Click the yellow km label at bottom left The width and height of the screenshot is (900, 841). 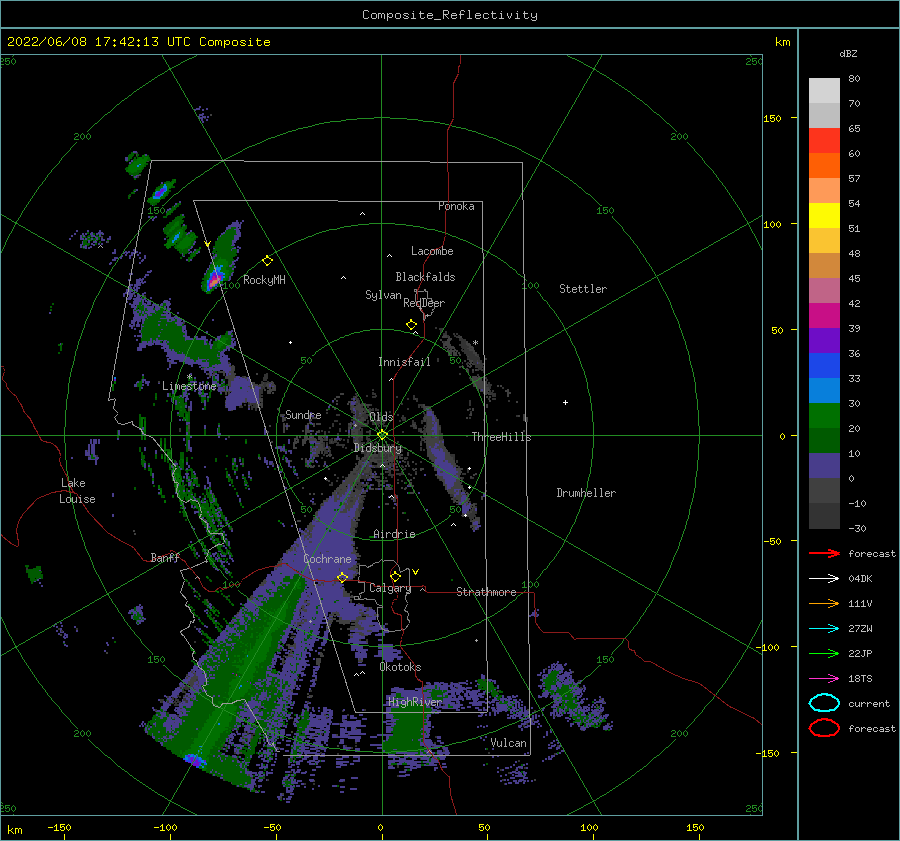[14, 830]
